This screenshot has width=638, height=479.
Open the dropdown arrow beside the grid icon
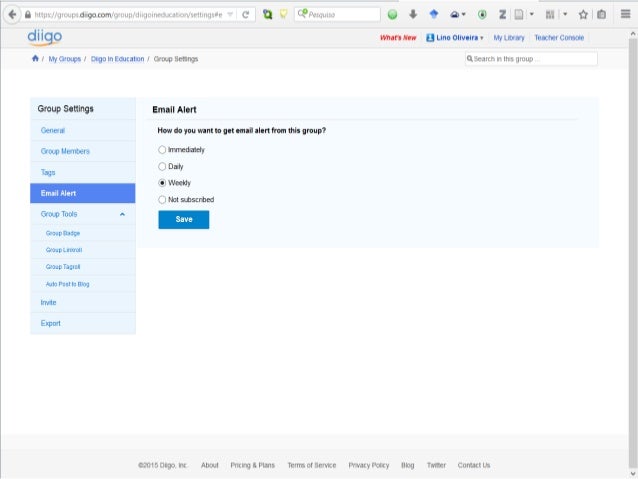[565, 14]
